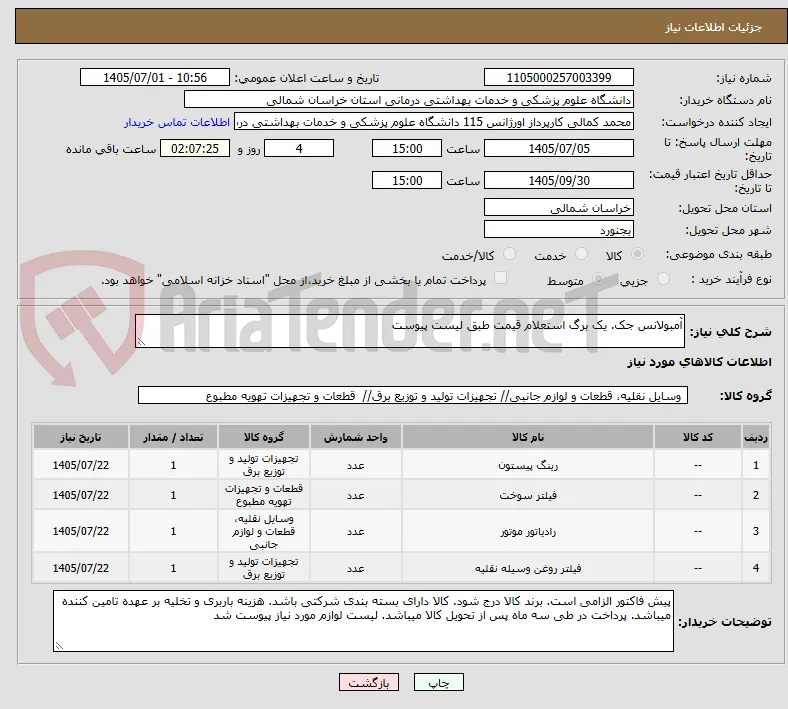Click the چاپ print button
The height and width of the screenshot is (709, 788).
pyautogui.click(x=439, y=682)
